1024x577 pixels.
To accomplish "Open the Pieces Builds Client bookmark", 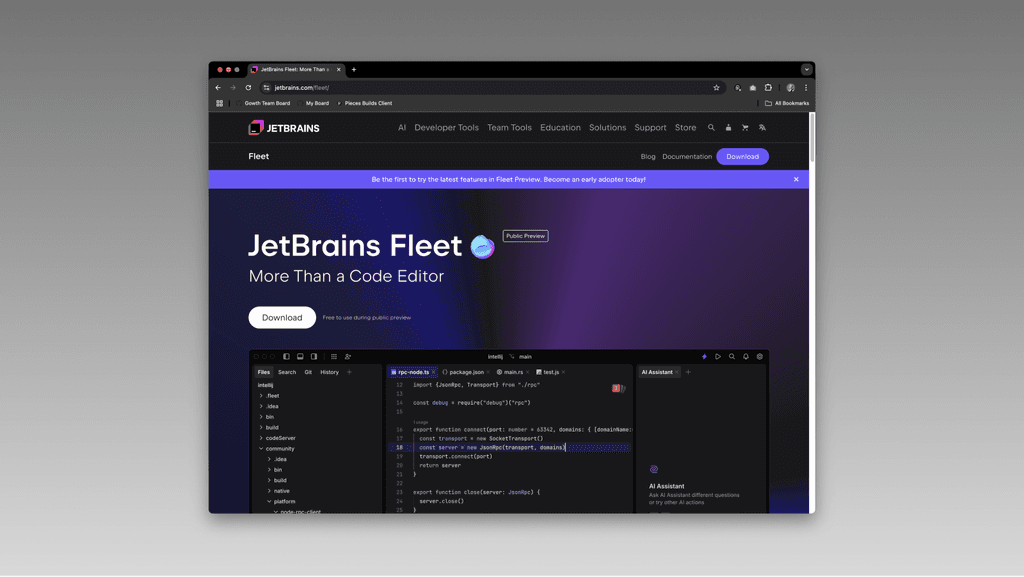I will click(x=364, y=103).
